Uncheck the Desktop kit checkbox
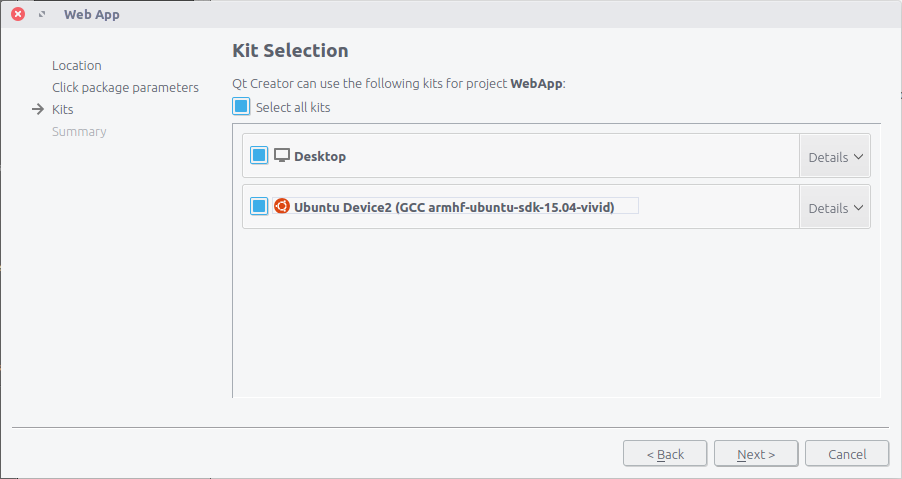This screenshot has width=902, height=479. click(x=259, y=155)
